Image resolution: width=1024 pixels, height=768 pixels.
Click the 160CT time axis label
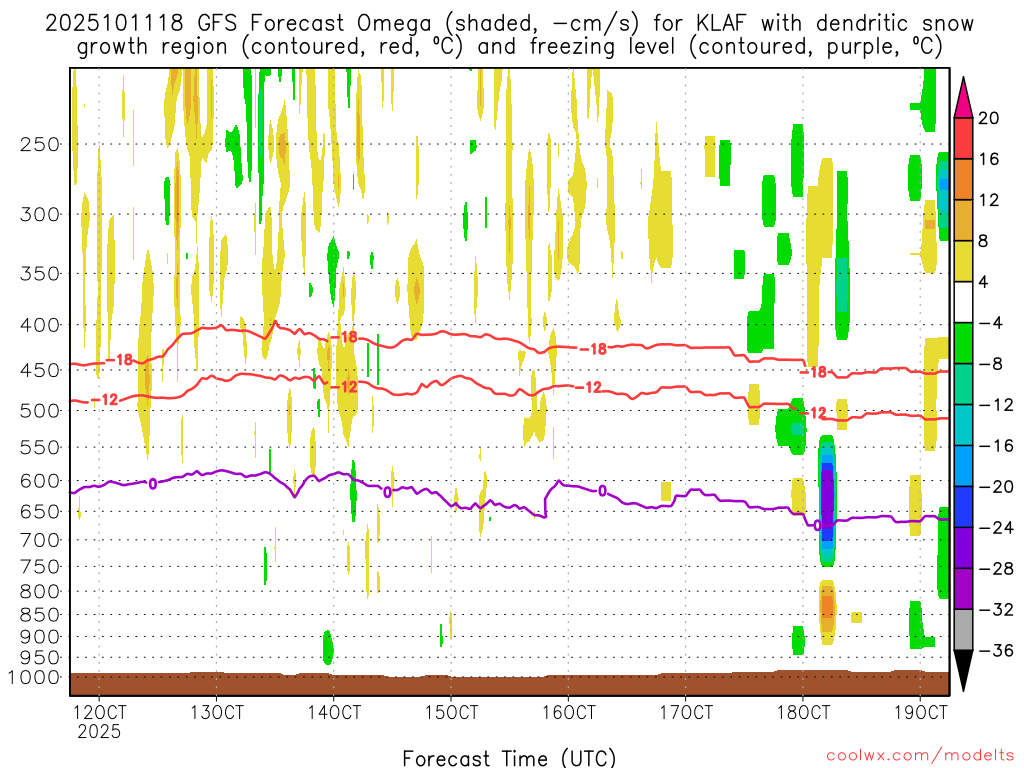(568, 711)
